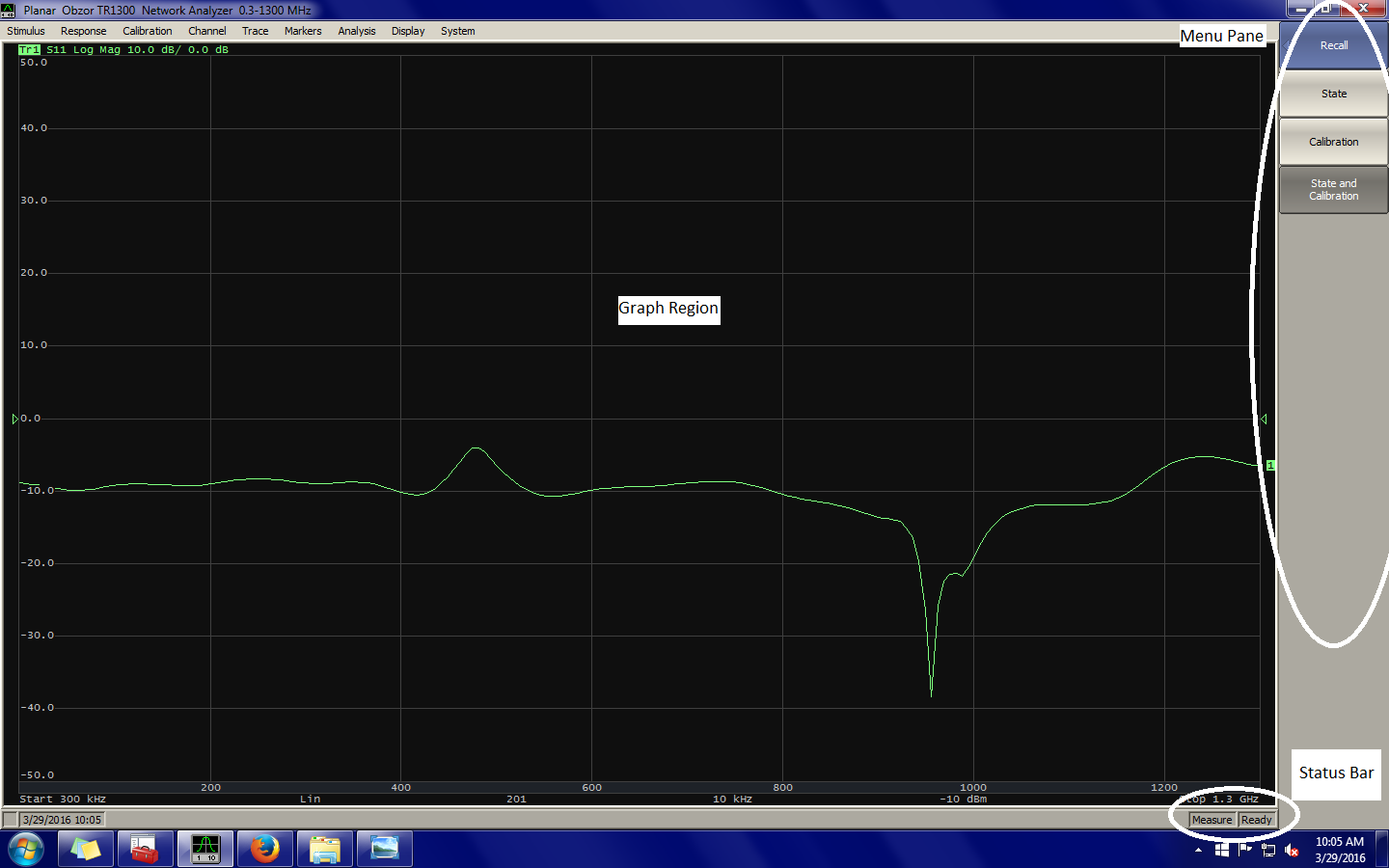
Task: Expand the Analysis menu
Action: [x=356, y=31]
